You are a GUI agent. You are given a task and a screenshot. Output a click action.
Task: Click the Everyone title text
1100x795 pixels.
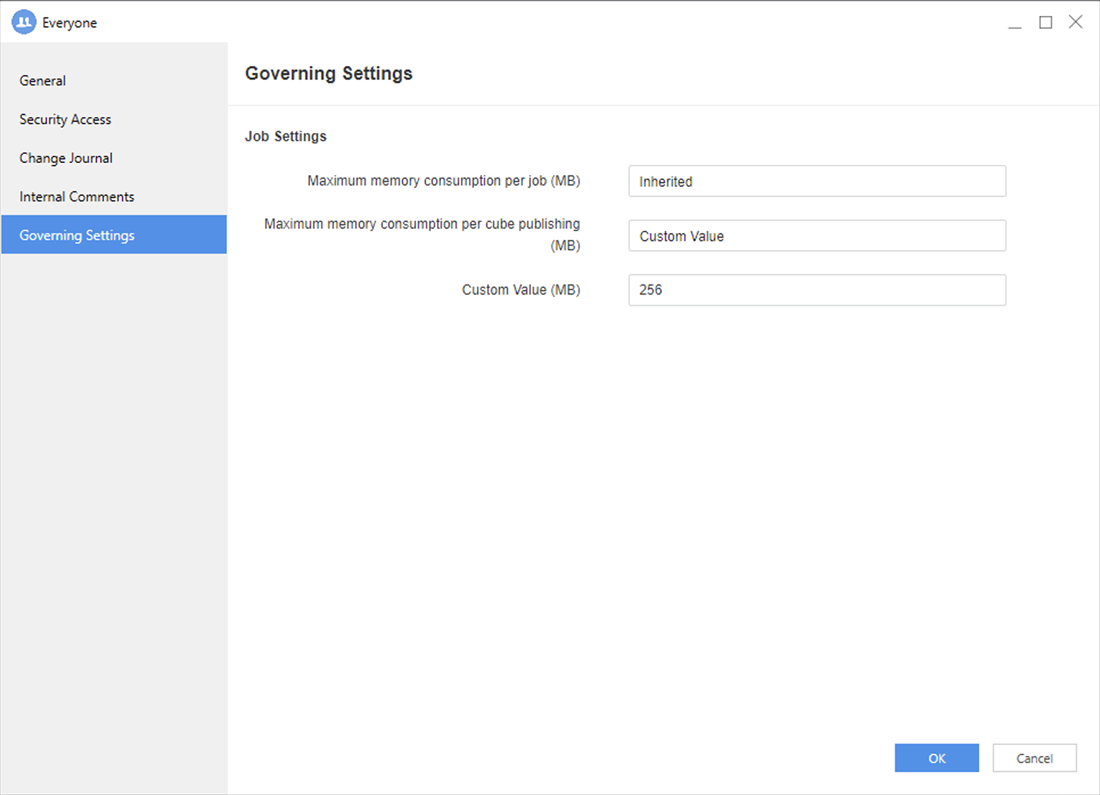point(70,23)
